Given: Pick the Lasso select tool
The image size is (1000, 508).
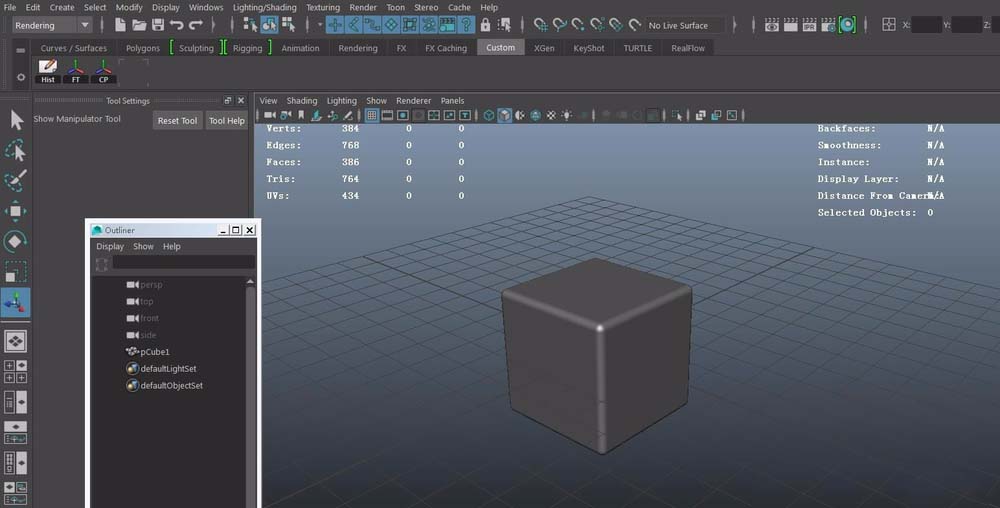Looking at the screenshot, I should click(16, 151).
